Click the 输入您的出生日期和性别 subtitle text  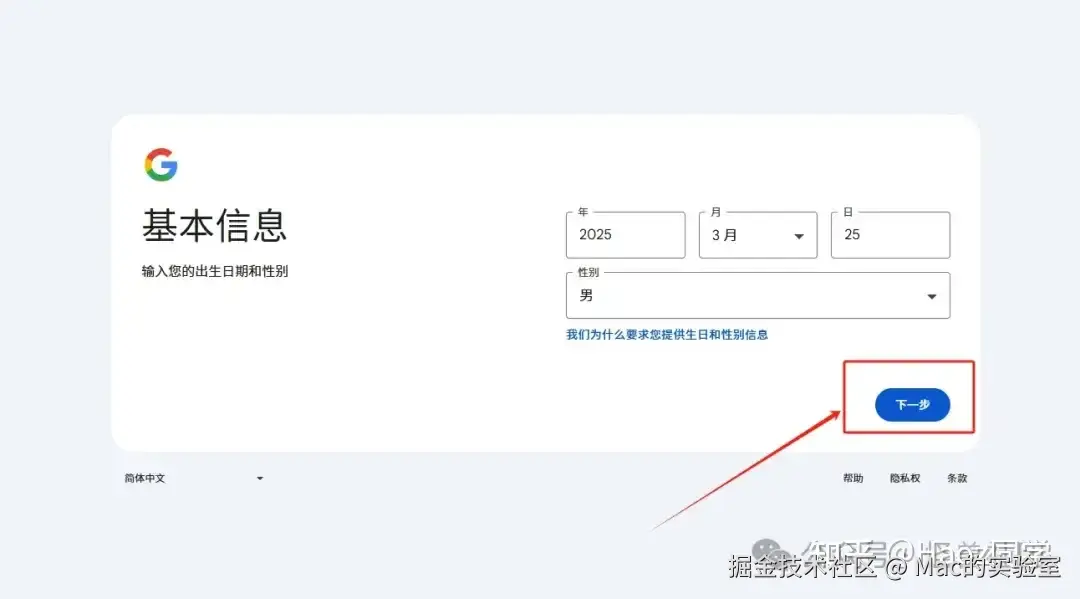tap(215, 271)
